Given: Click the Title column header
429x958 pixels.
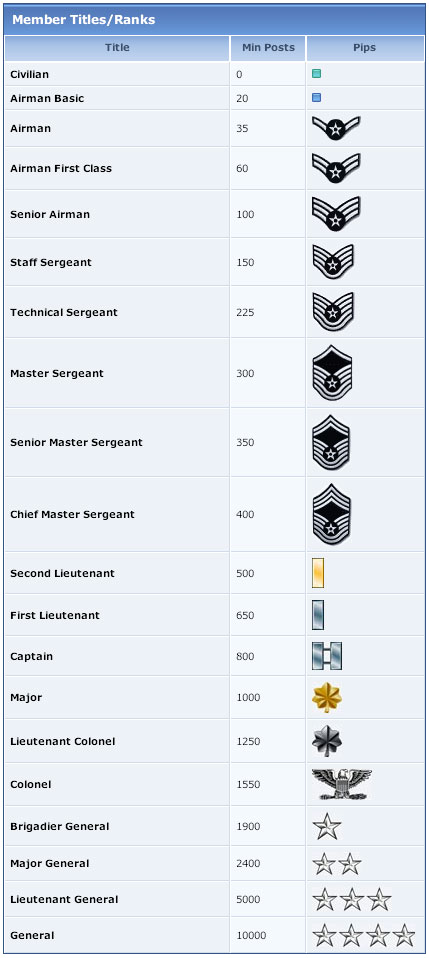Looking at the screenshot, I should (117, 48).
